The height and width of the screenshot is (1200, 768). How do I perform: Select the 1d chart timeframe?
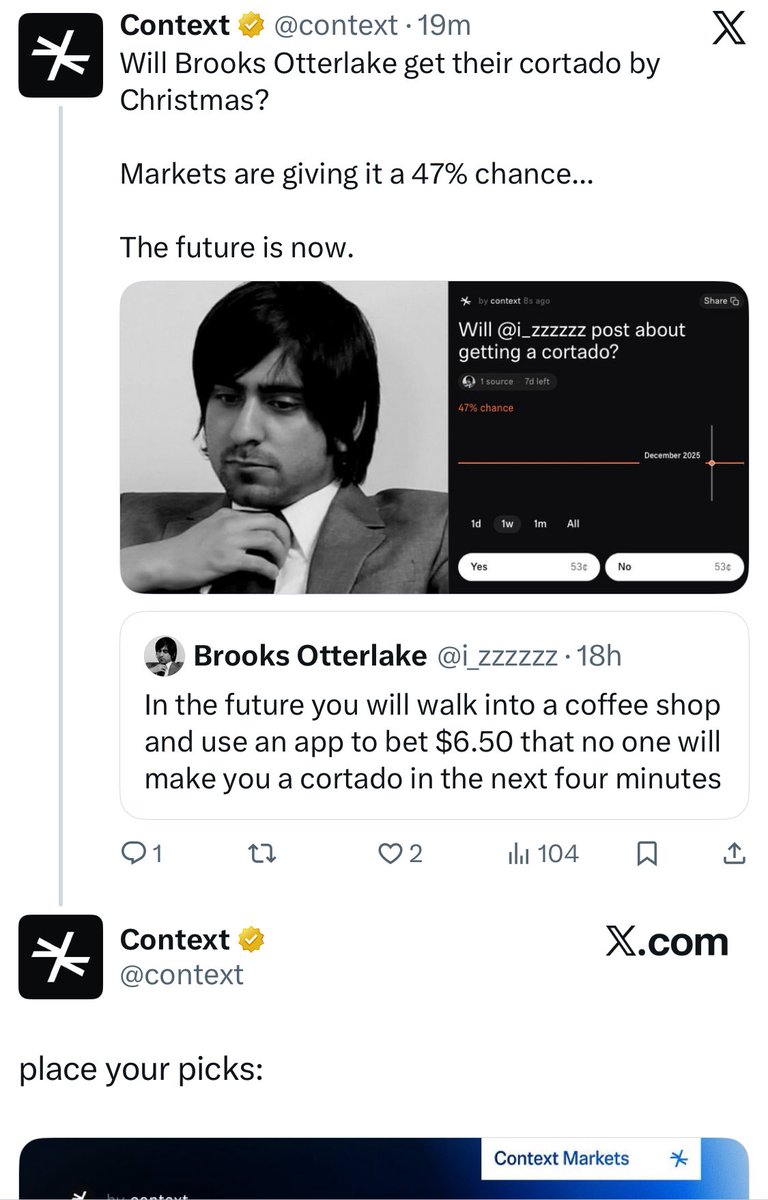click(477, 523)
